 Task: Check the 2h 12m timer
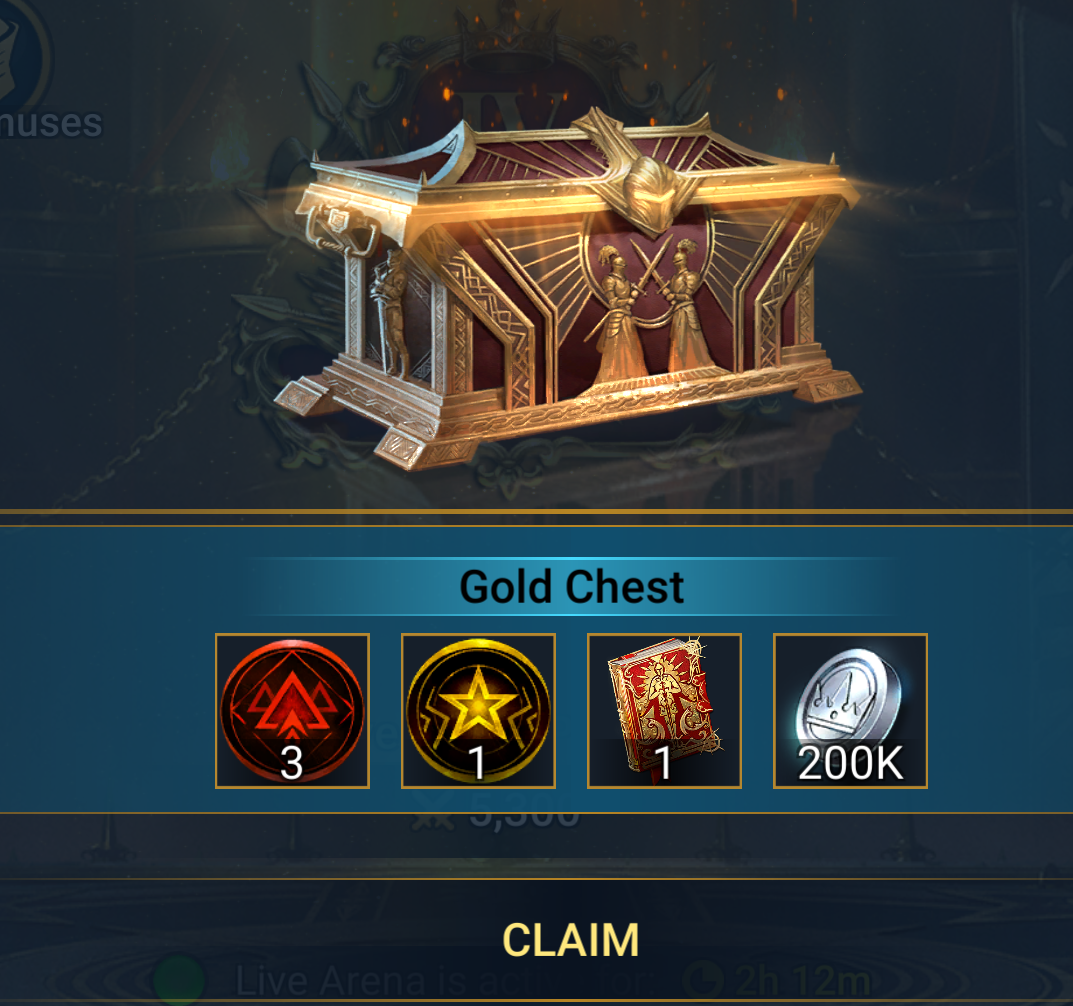click(x=802, y=981)
